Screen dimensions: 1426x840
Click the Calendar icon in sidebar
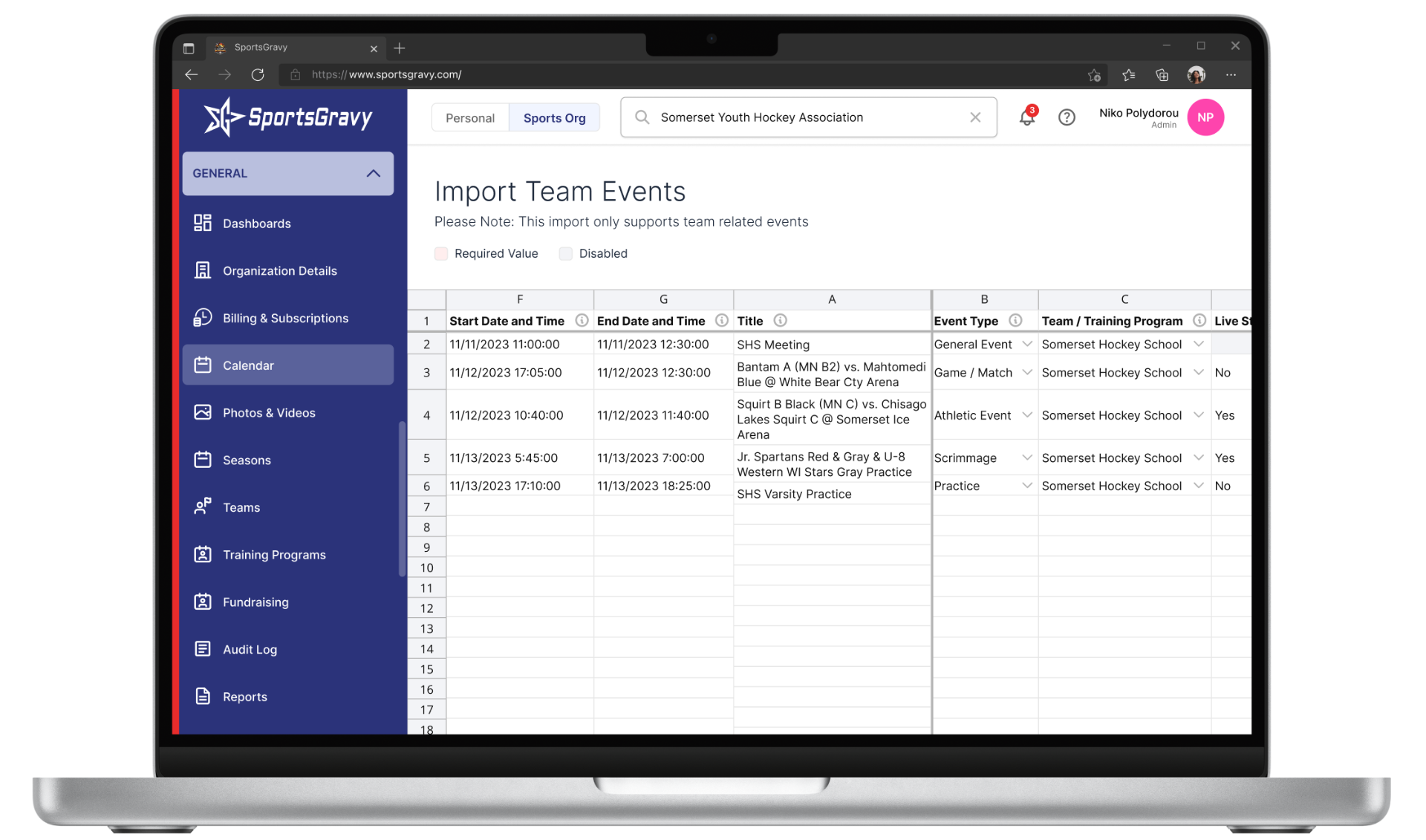pos(202,365)
